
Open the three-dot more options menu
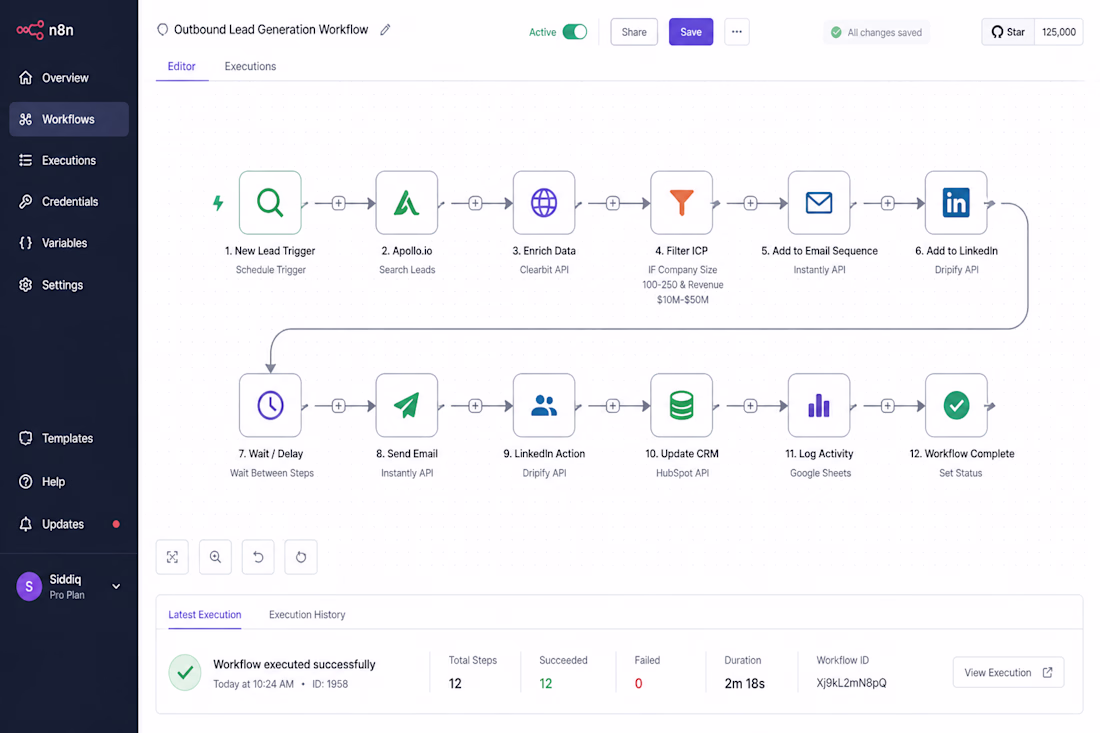(x=737, y=32)
